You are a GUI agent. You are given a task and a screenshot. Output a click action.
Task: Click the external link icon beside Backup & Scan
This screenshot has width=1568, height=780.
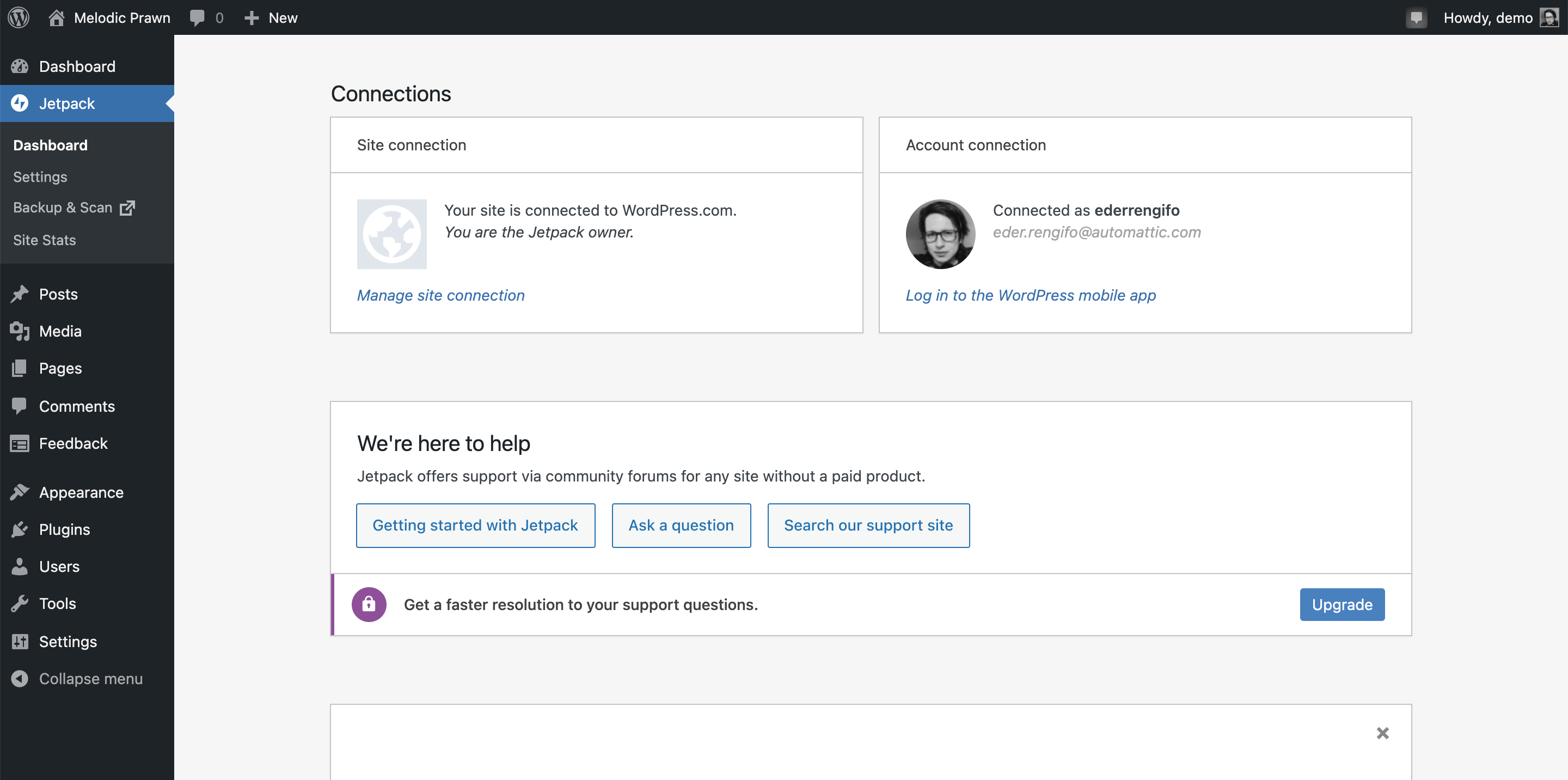point(128,207)
